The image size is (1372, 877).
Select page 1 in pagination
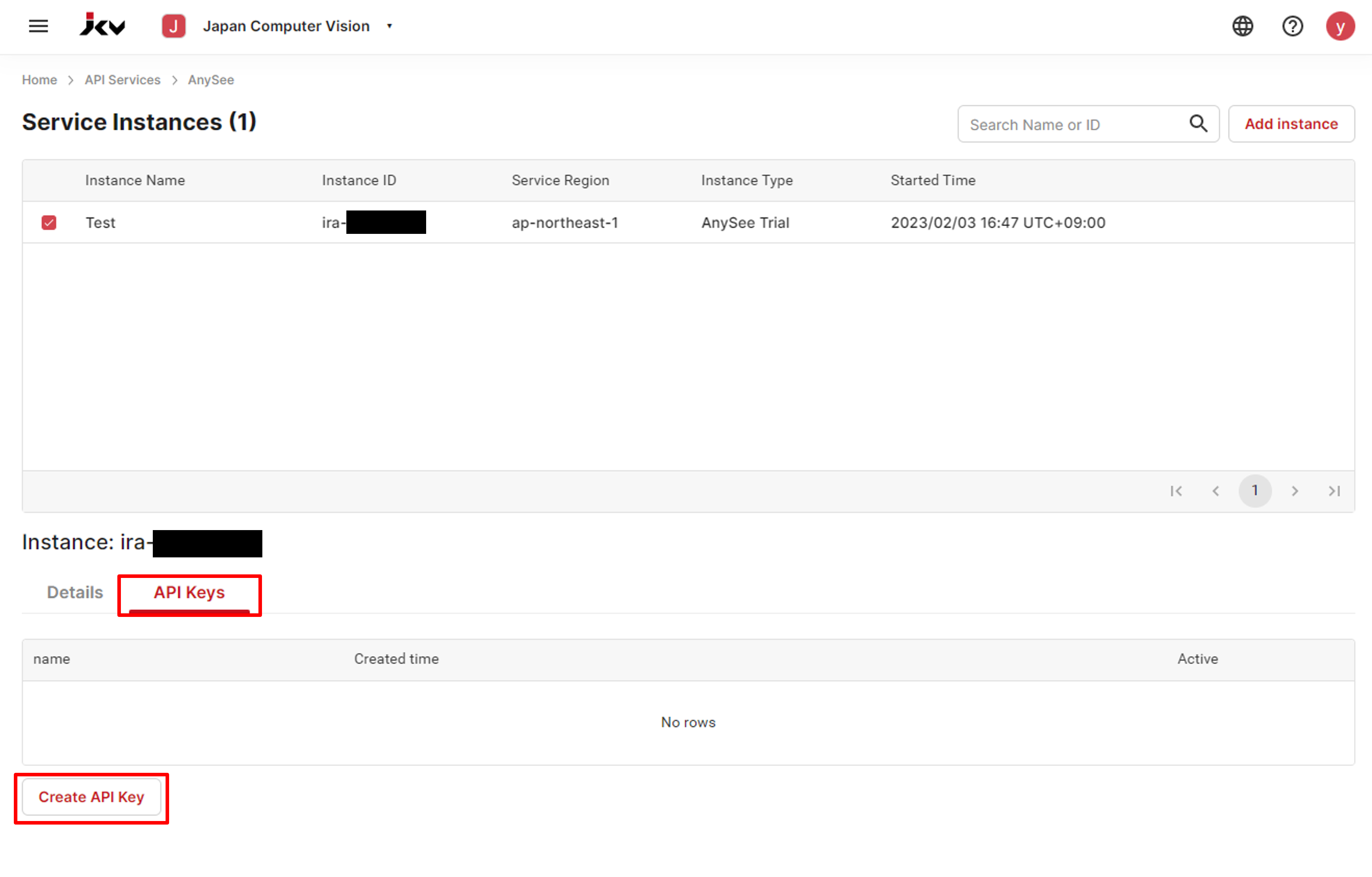click(1255, 491)
